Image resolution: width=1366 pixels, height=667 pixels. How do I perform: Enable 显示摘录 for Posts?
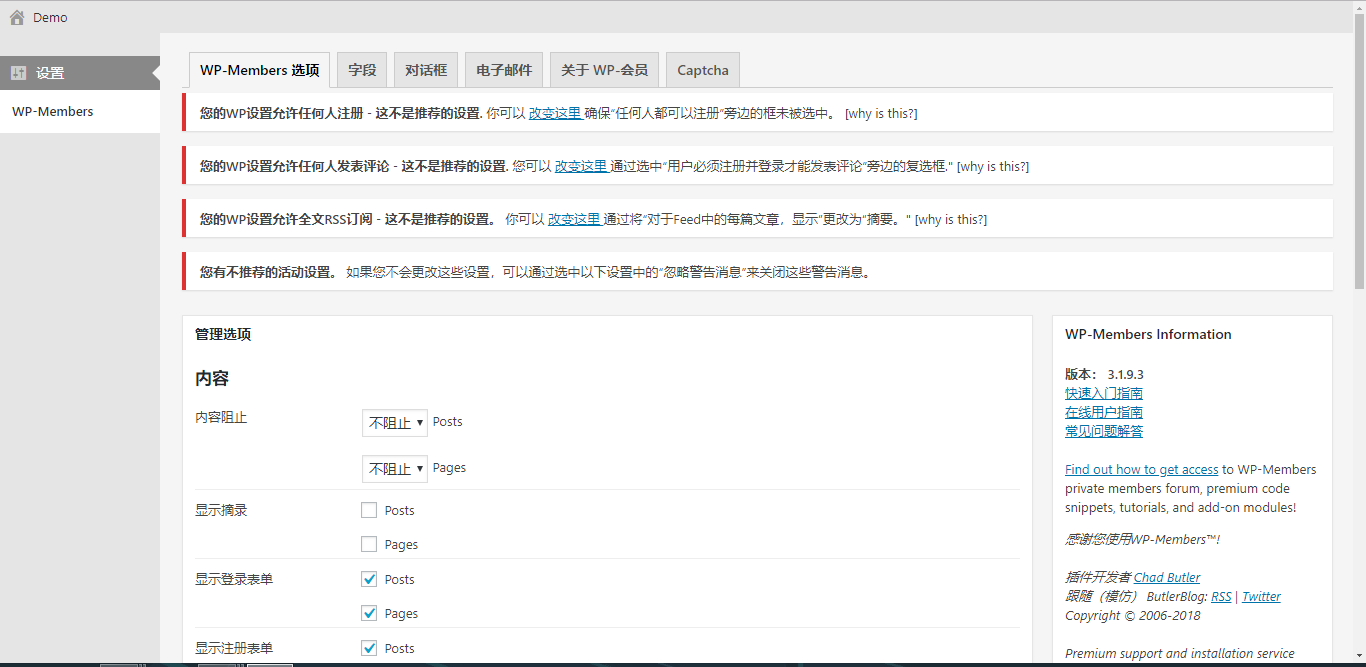click(x=369, y=510)
